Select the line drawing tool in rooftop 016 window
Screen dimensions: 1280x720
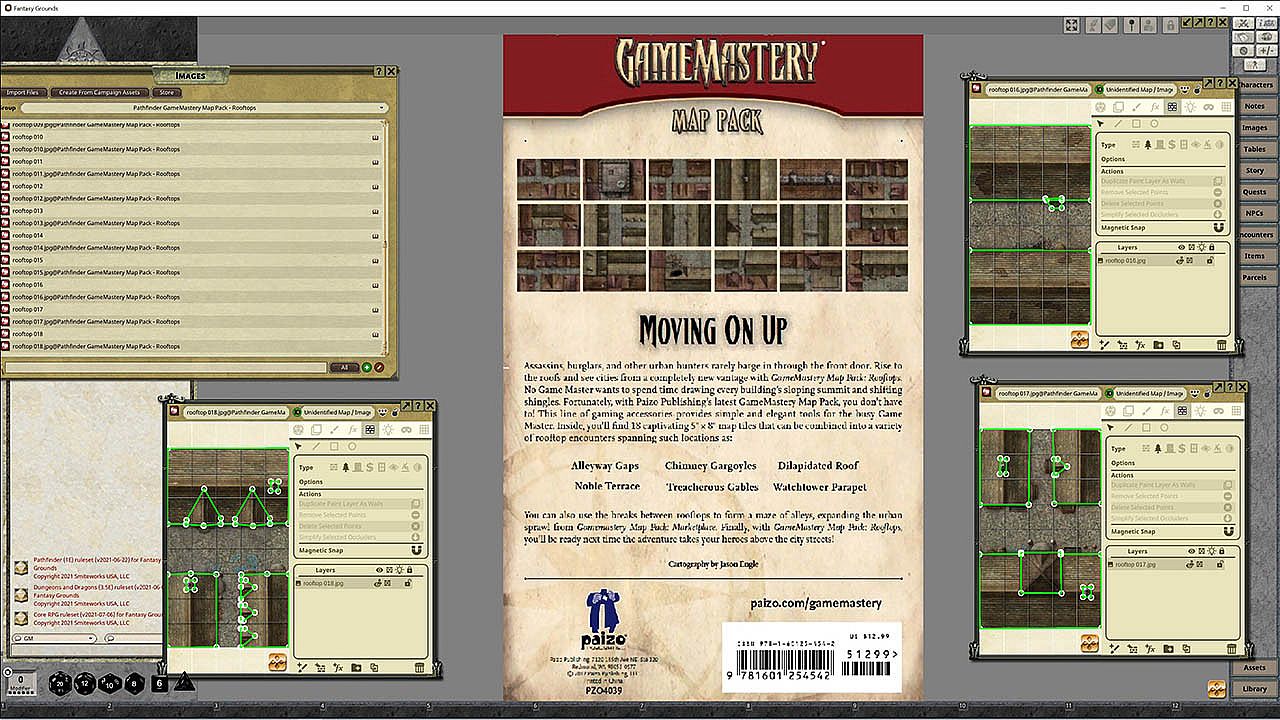coord(1118,124)
